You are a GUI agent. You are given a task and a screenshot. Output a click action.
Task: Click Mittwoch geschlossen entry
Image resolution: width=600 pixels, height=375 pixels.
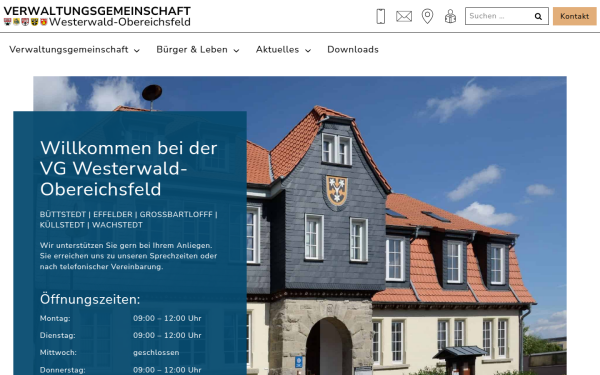click(109, 353)
